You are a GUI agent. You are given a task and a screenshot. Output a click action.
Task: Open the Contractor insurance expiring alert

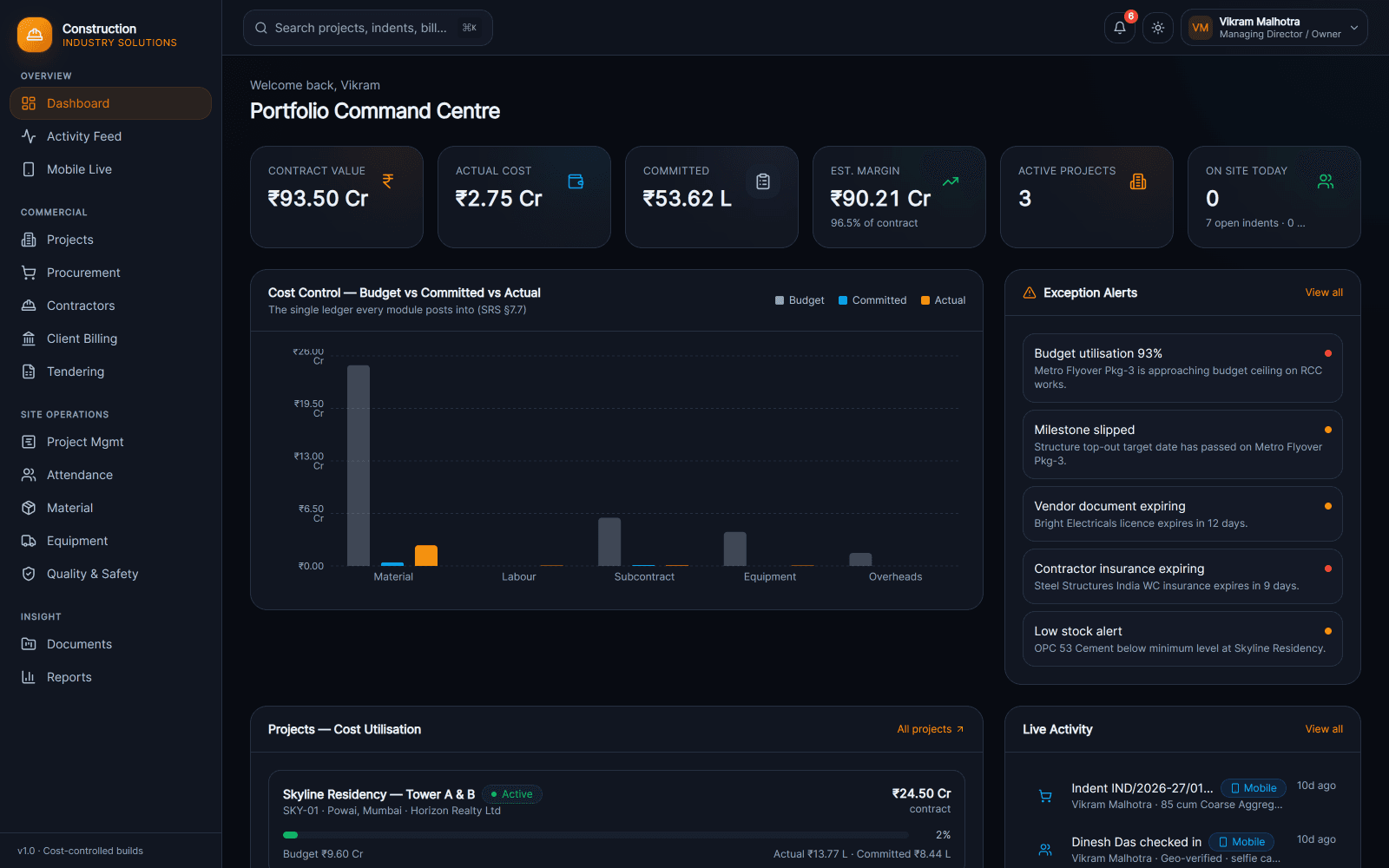(1182, 576)
